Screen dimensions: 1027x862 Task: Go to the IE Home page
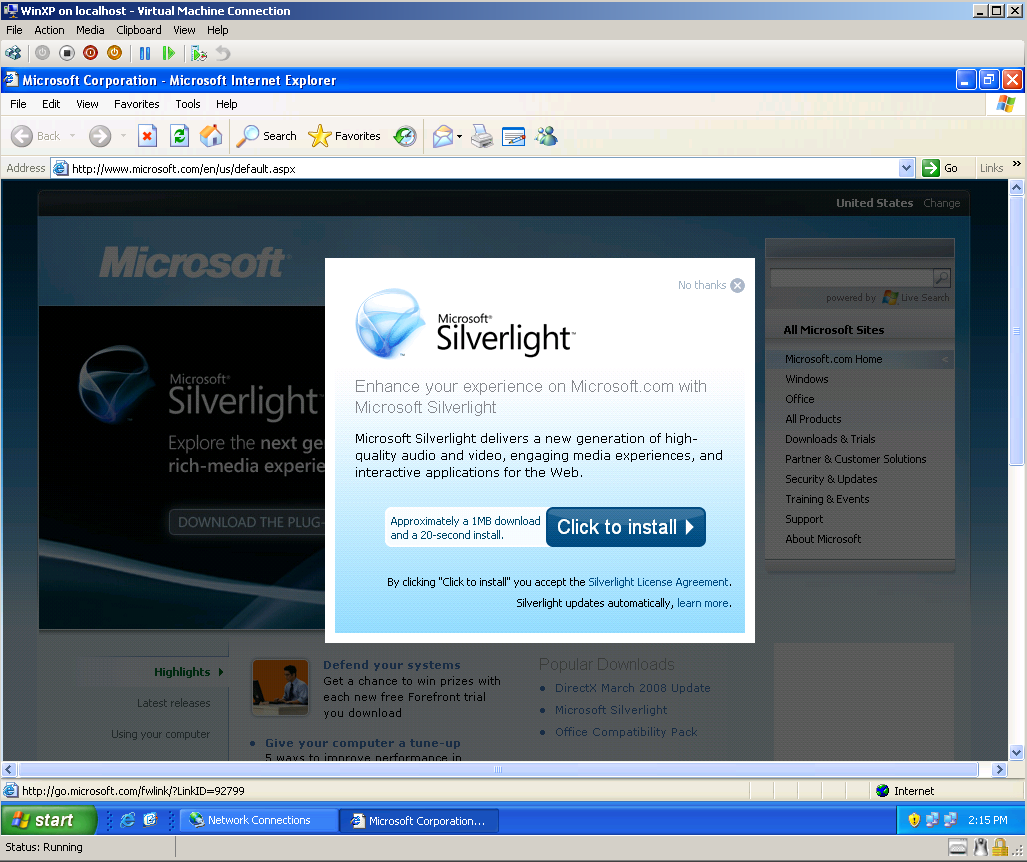coord(211,136)
